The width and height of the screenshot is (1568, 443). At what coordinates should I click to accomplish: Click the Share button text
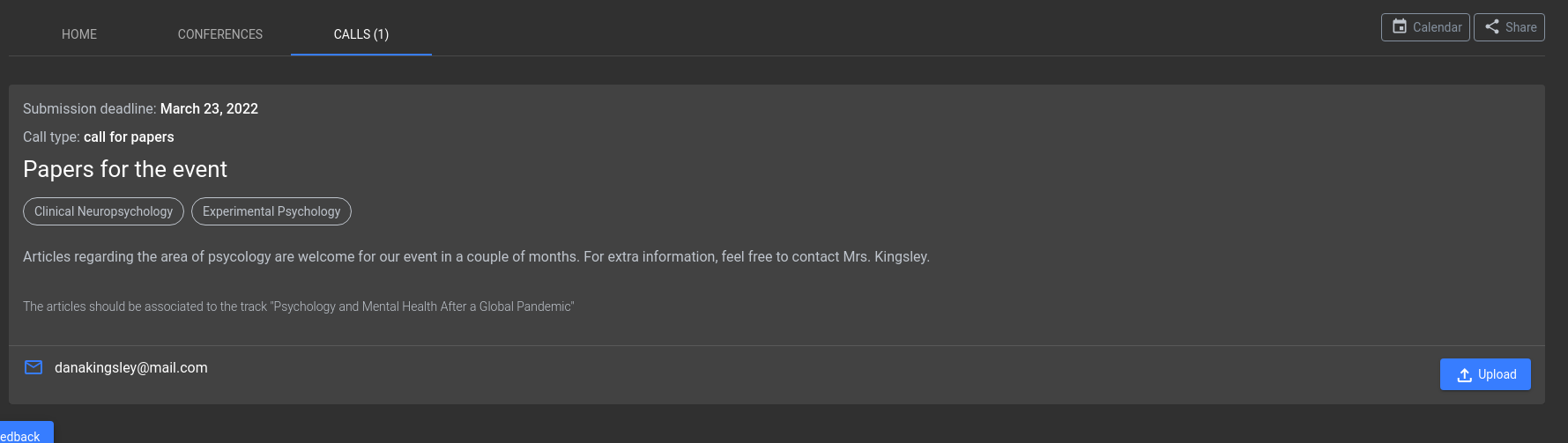1520,27
